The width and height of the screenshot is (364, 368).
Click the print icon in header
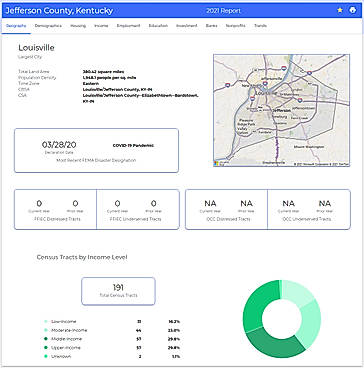(353, 10)
